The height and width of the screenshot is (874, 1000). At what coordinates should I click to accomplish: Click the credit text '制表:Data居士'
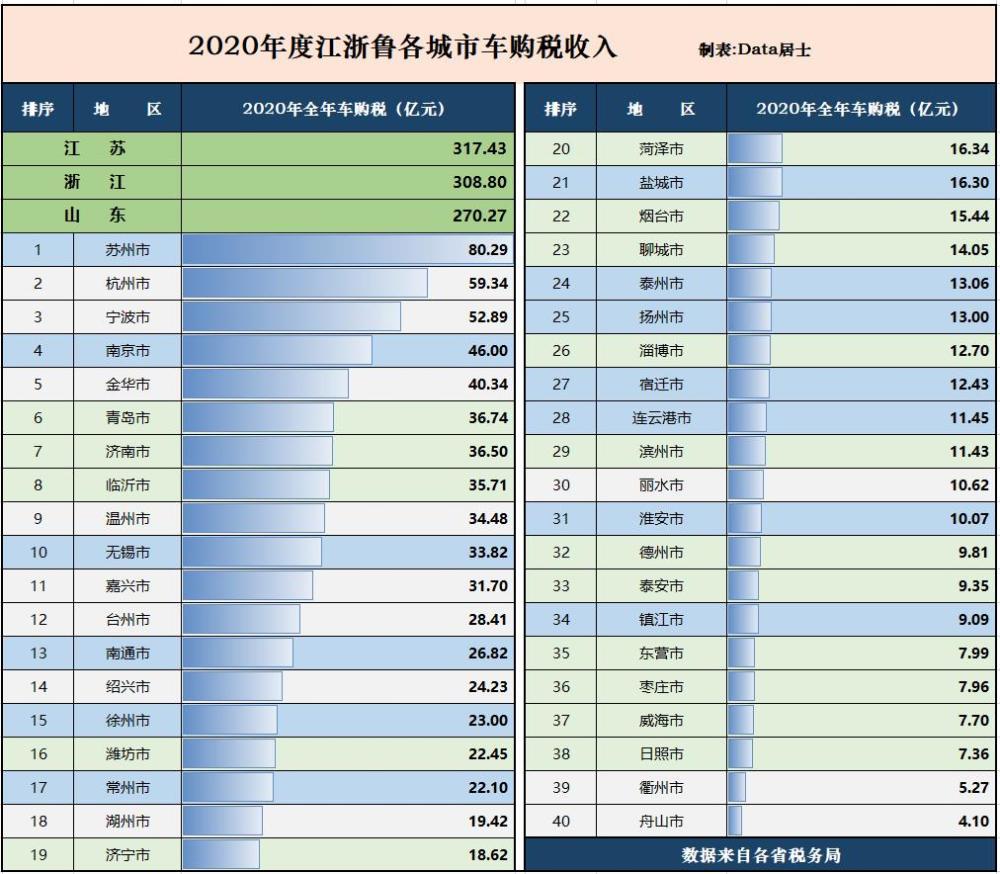pos(754,50)
